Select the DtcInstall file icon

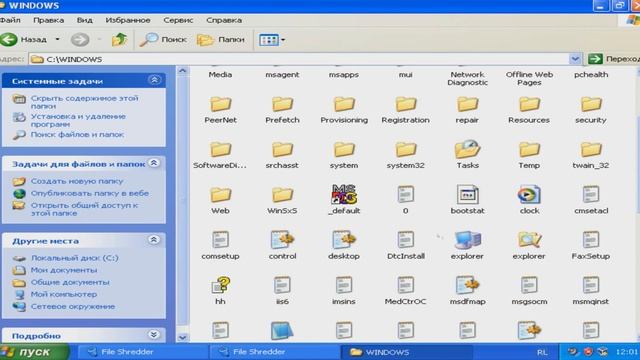point(405,240)
